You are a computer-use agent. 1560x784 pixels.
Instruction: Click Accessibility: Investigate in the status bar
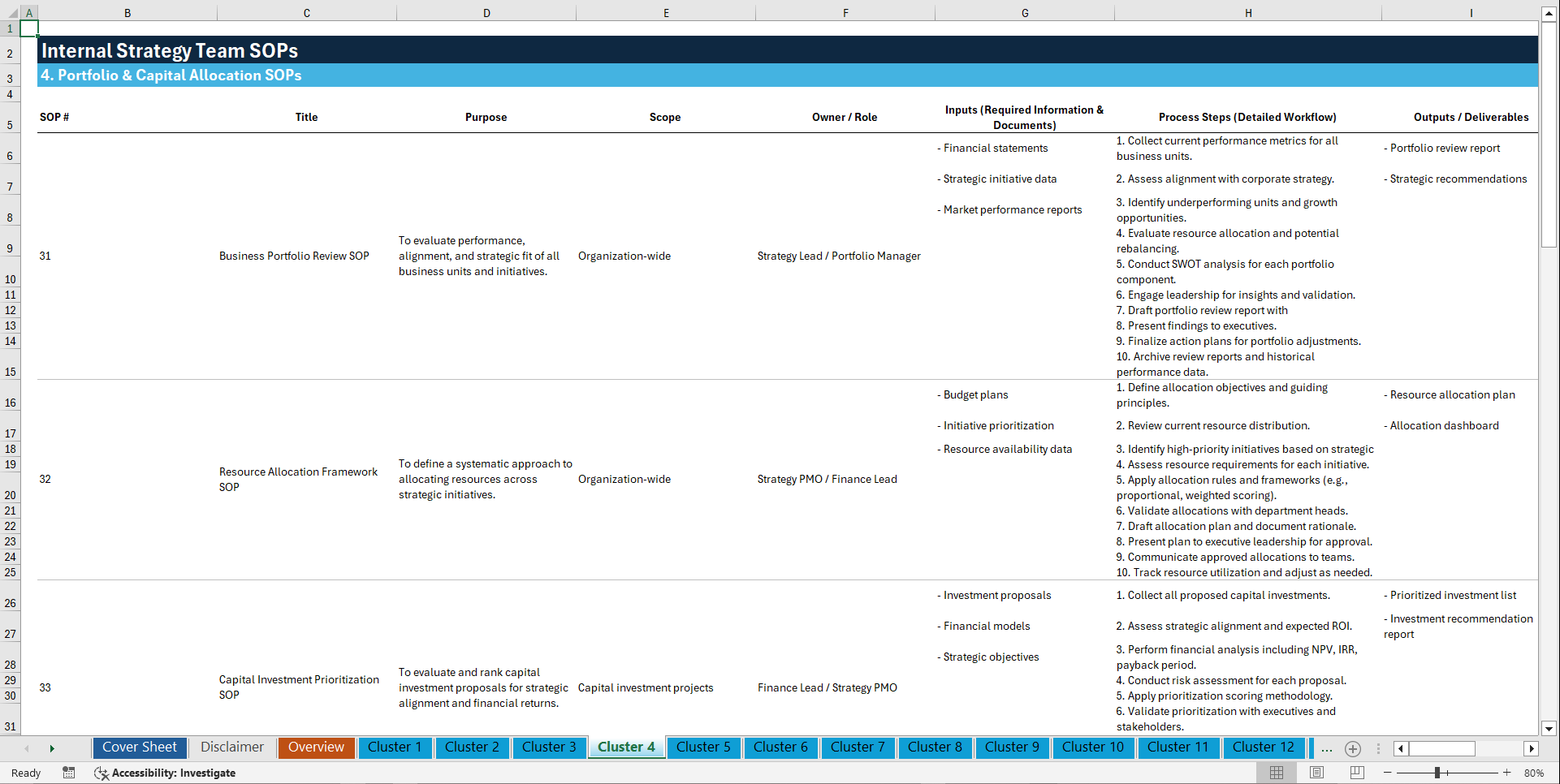click(165, 773)
